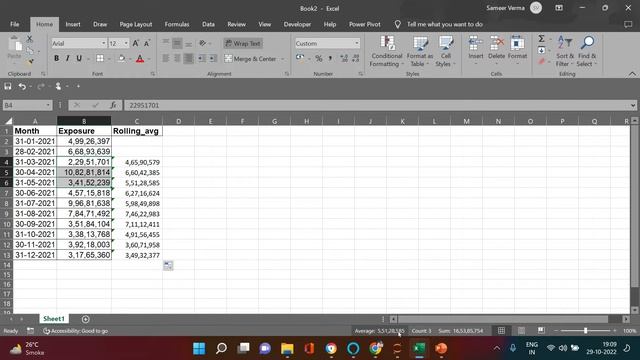This screenshot has width=640, height=360.
Task: Open Windows Start from the taskbar
Action: pyautogui.click(x=199, y=349)
